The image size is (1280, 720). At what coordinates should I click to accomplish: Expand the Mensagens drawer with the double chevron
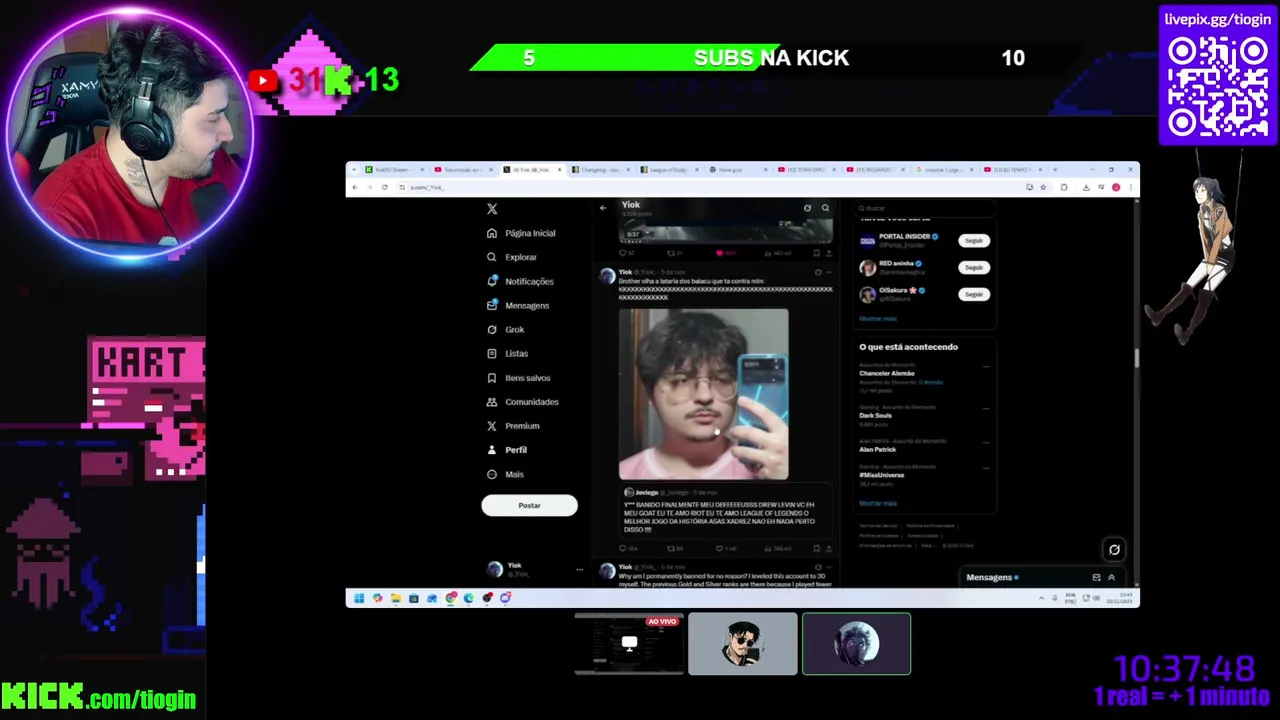point(1111,577)
